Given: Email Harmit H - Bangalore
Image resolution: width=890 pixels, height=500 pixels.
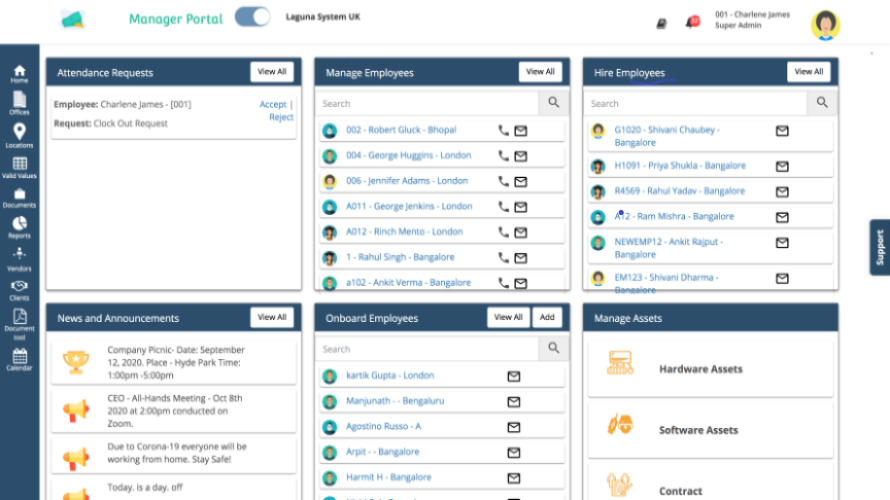Looking at the screenshot, I should pos(514,478).
